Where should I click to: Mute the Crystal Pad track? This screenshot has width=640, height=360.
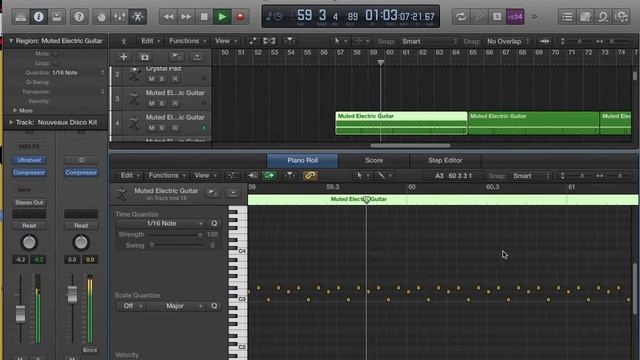pos(152,79)
